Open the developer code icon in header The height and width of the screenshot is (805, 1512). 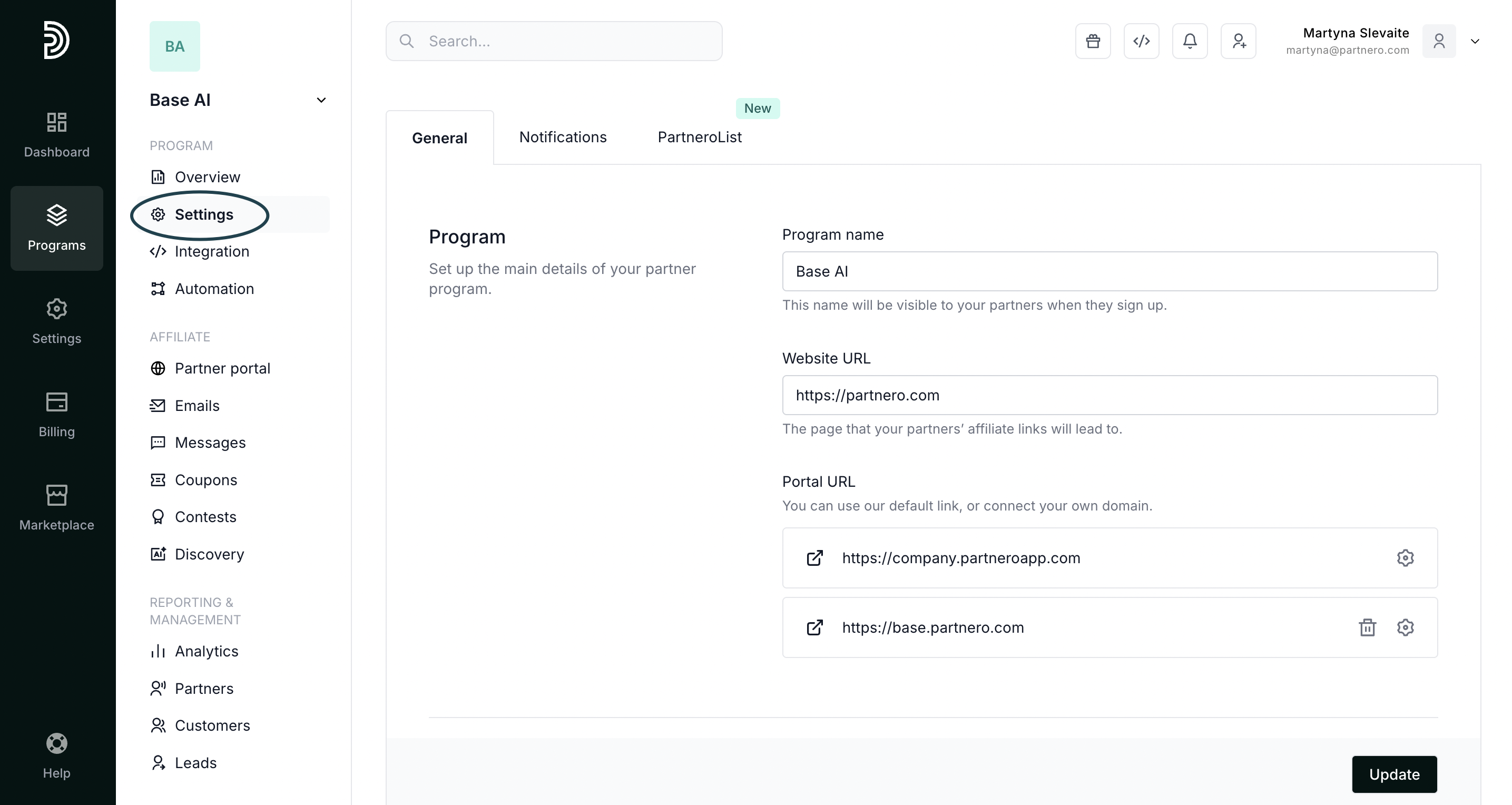(x=1141, y=41)
